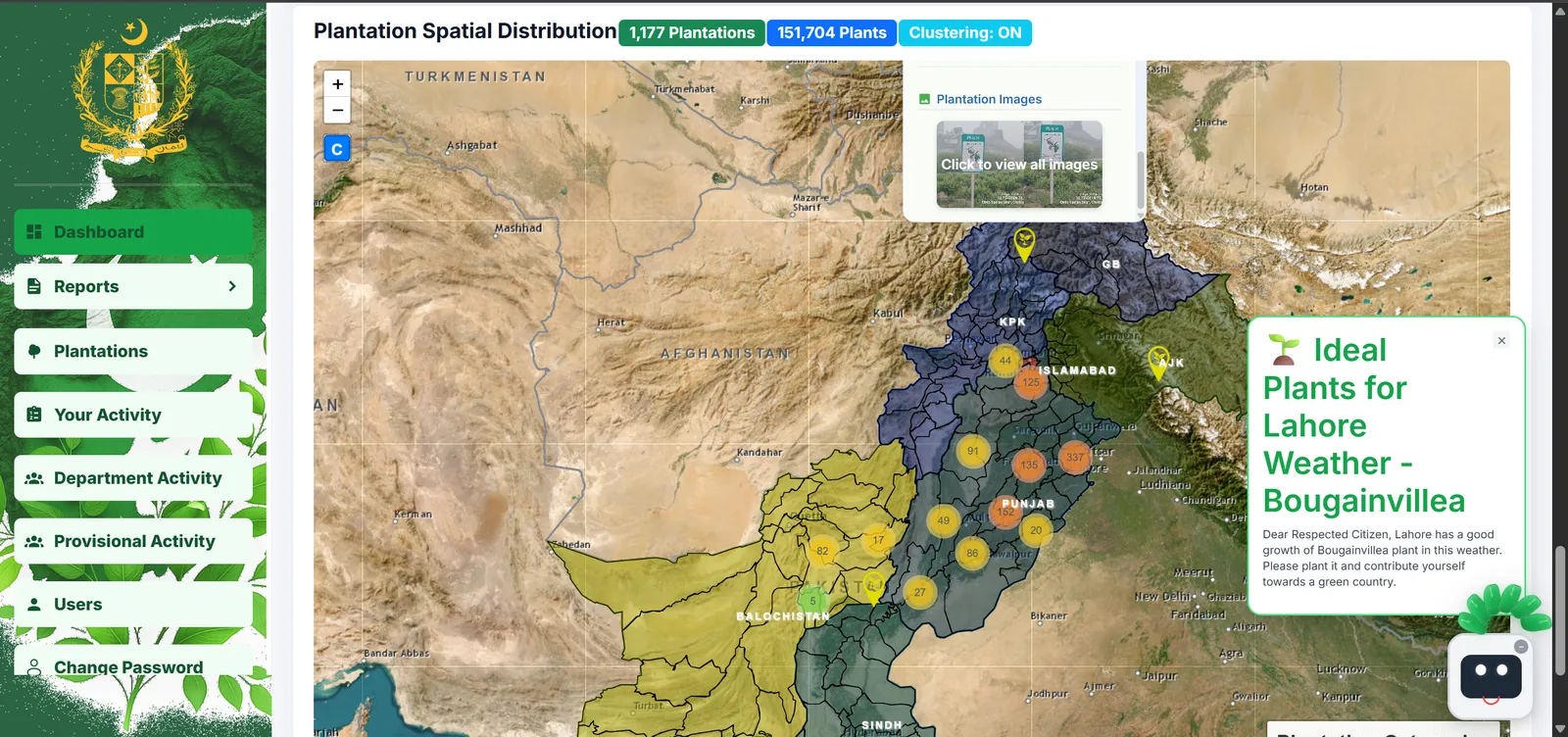The image size is (1568, 737).
Task: Click the Users person icon
Action: [34, 605]
